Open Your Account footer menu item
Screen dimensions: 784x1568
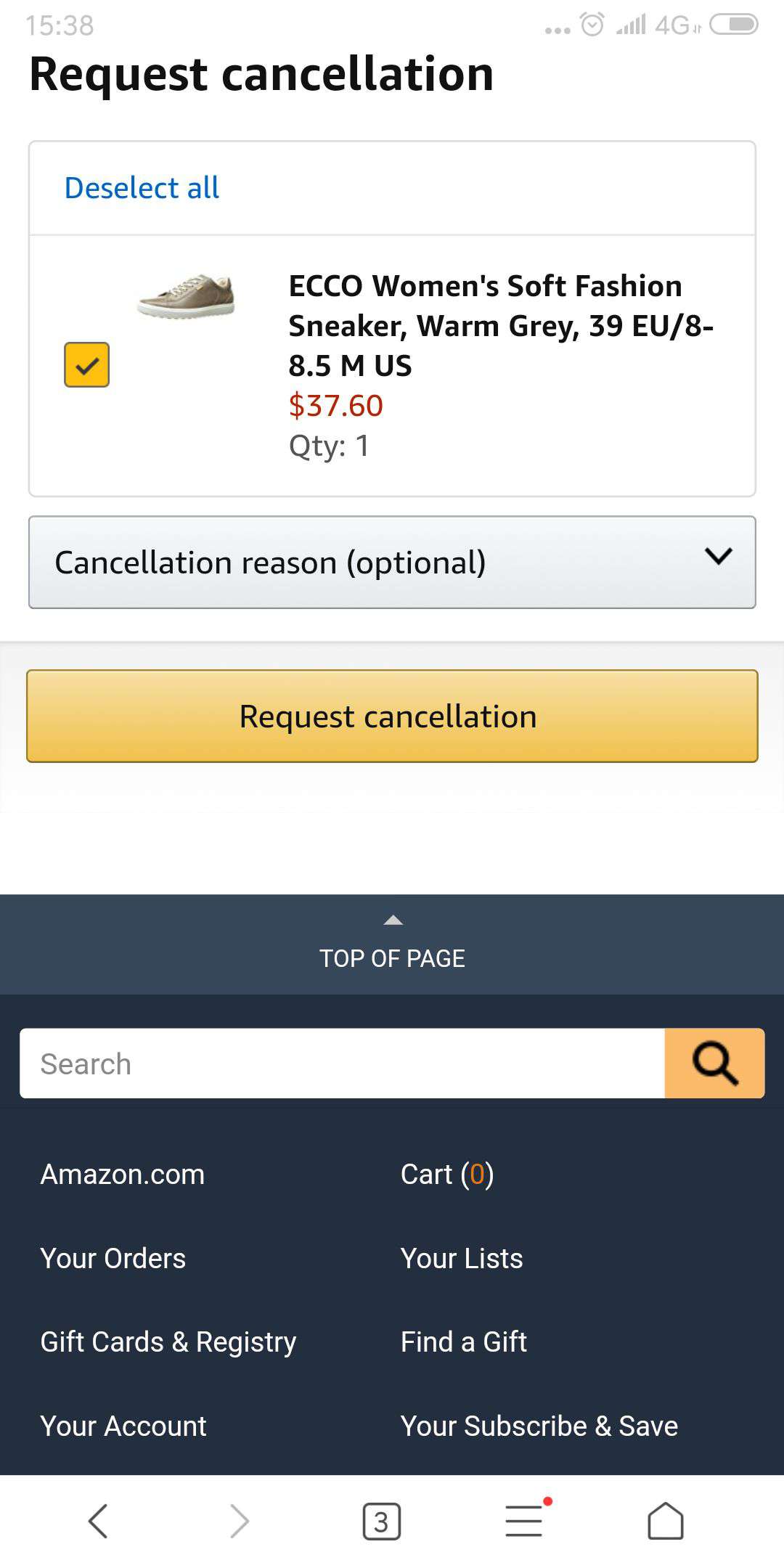[123, 1426]
